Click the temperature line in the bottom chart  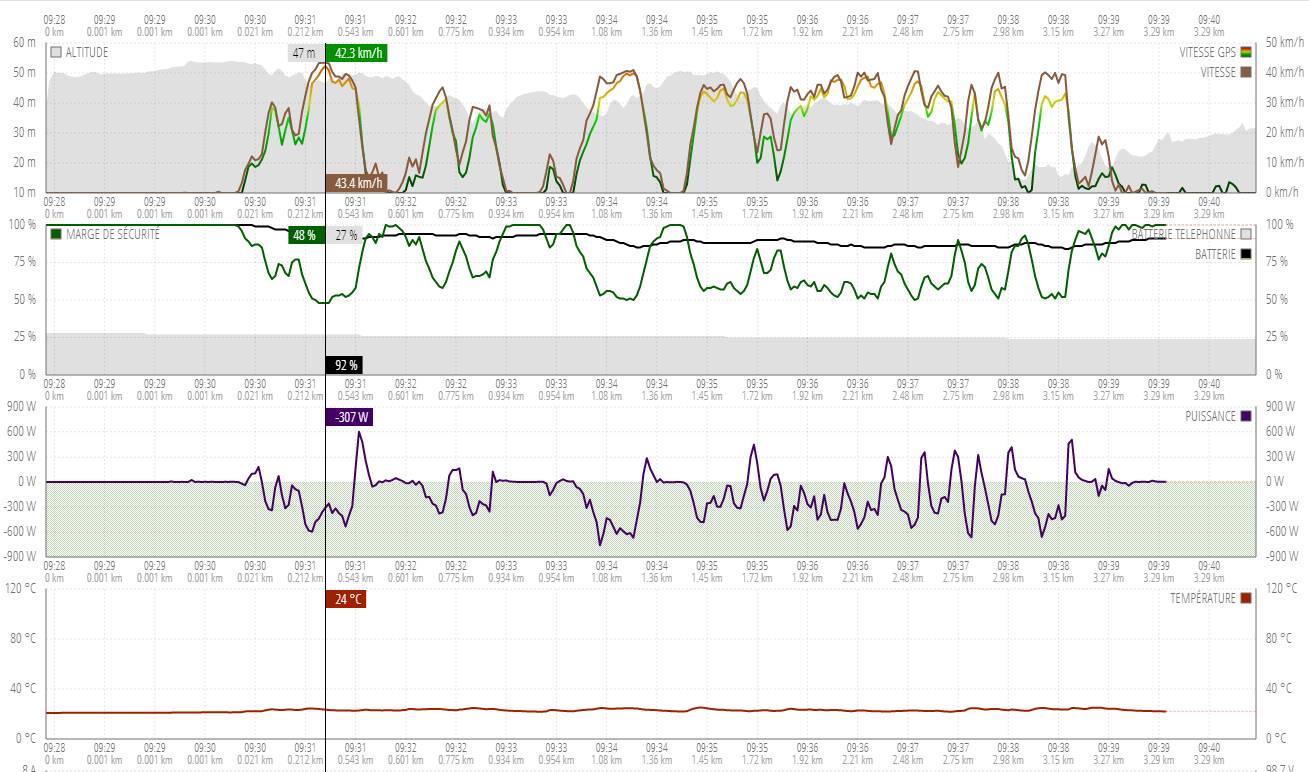point(606,710)
